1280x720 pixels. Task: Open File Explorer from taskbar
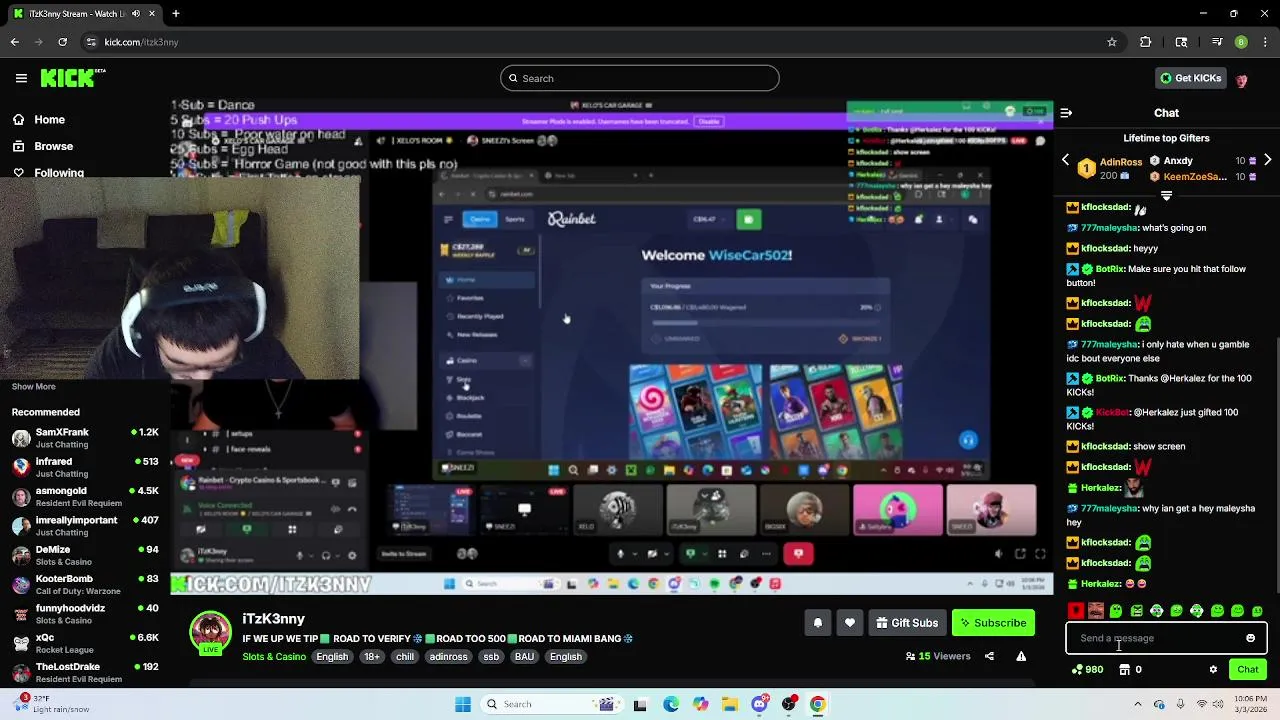[730, 704]
